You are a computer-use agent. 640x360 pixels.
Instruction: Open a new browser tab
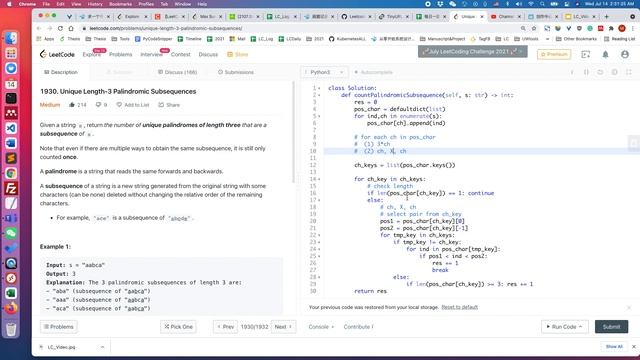[x=607, y=17]
